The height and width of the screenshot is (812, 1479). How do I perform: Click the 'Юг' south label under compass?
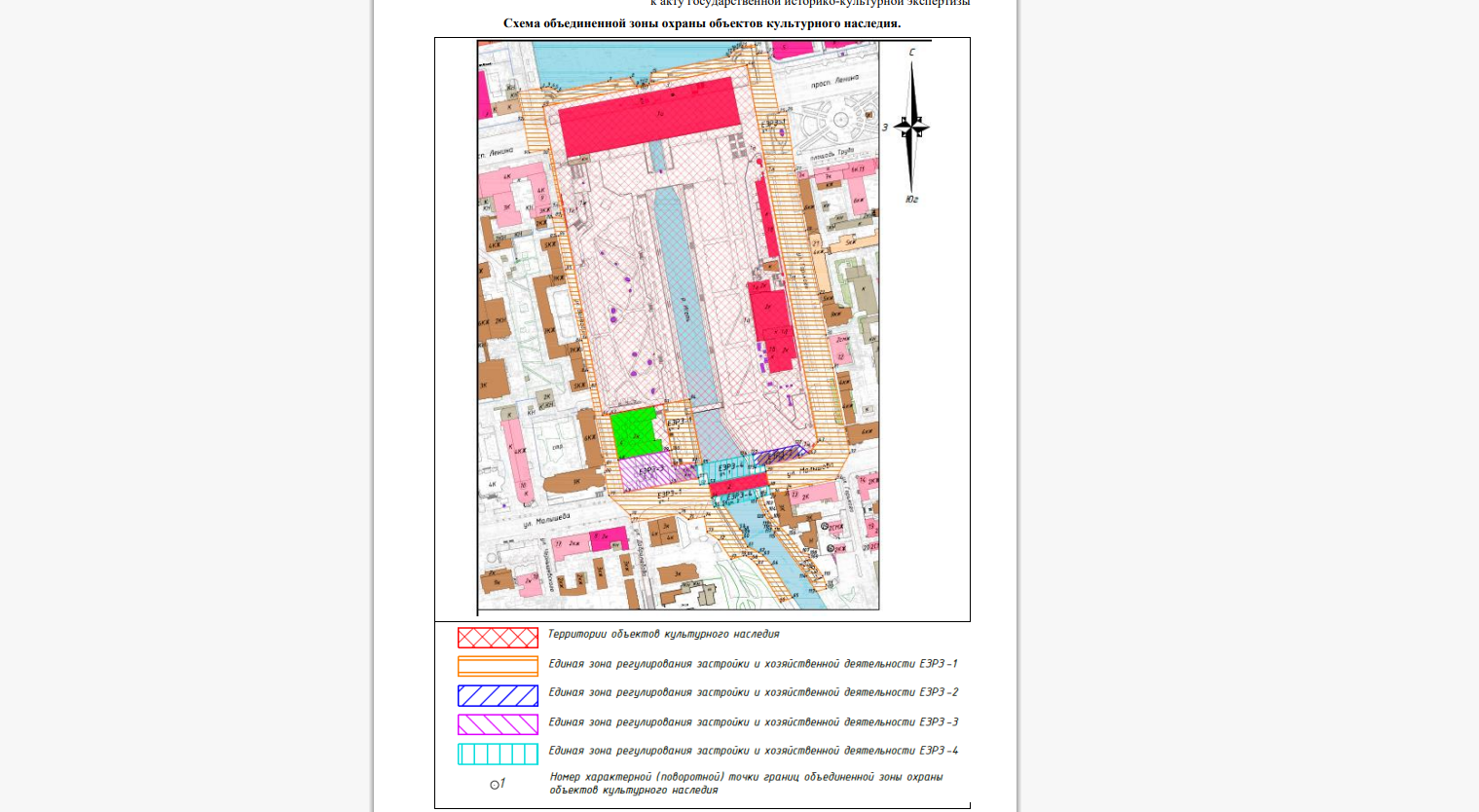coord(911,200)
